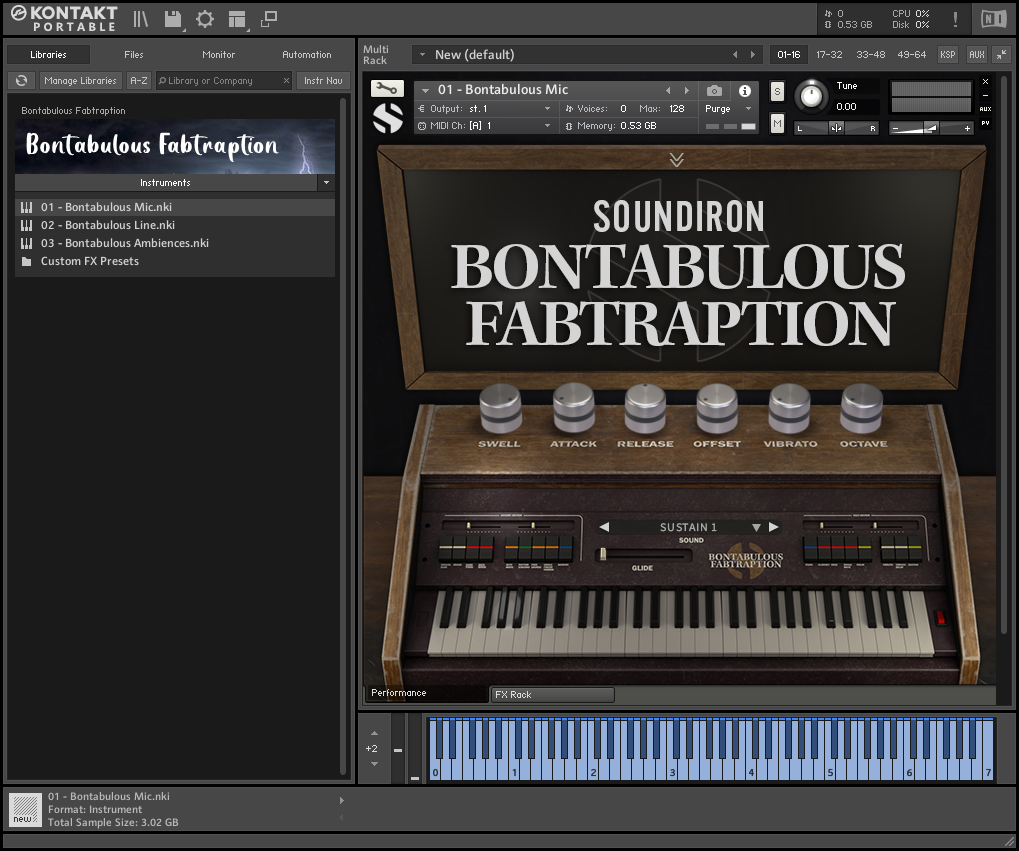The image size is (1019, 851).
Task: Expand the panel with the double chevron
Action: click(x=677, y=159)
